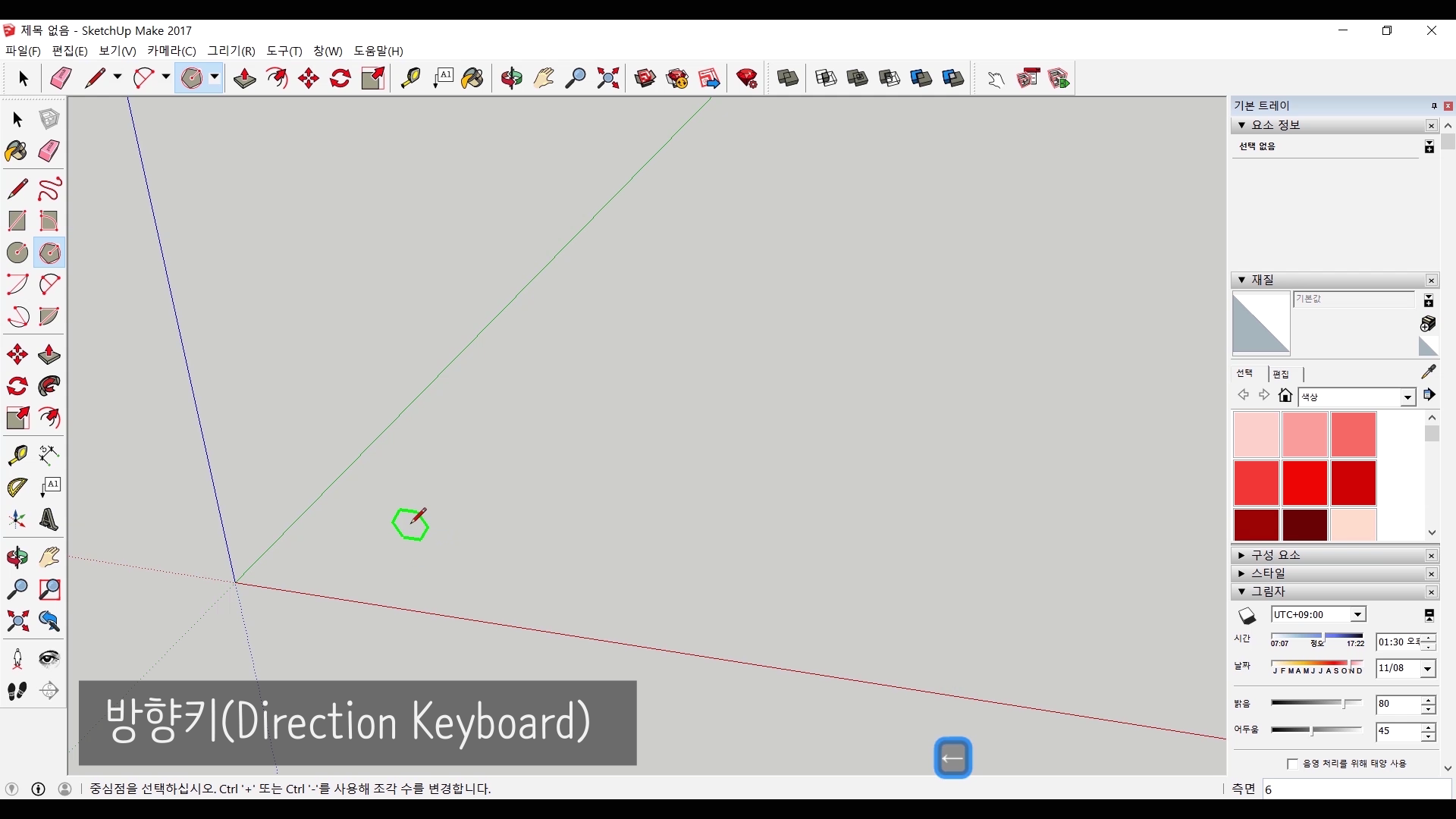The image size is (1456, 819).
Task: Activate Zoom Extents in top toolbar
Action: tap(607, 78)
